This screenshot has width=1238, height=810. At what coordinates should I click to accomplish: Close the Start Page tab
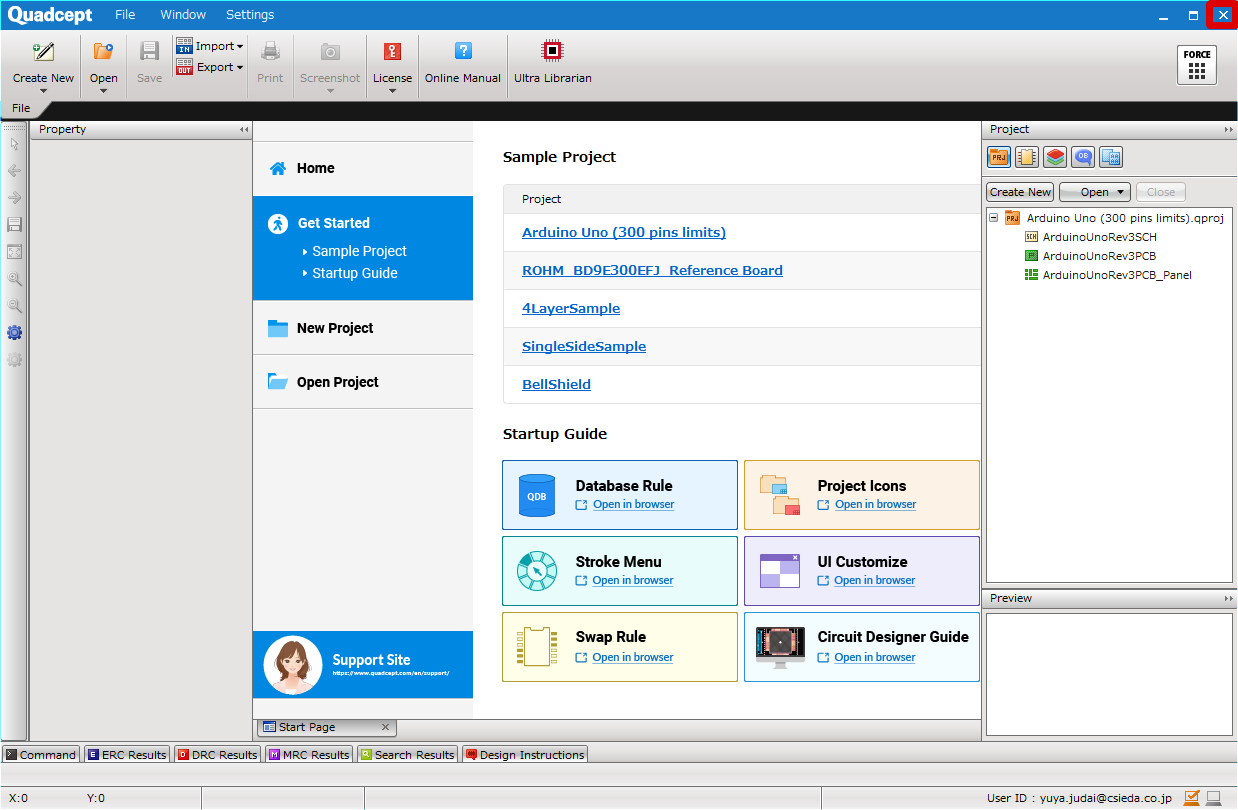tap(386, 727)
